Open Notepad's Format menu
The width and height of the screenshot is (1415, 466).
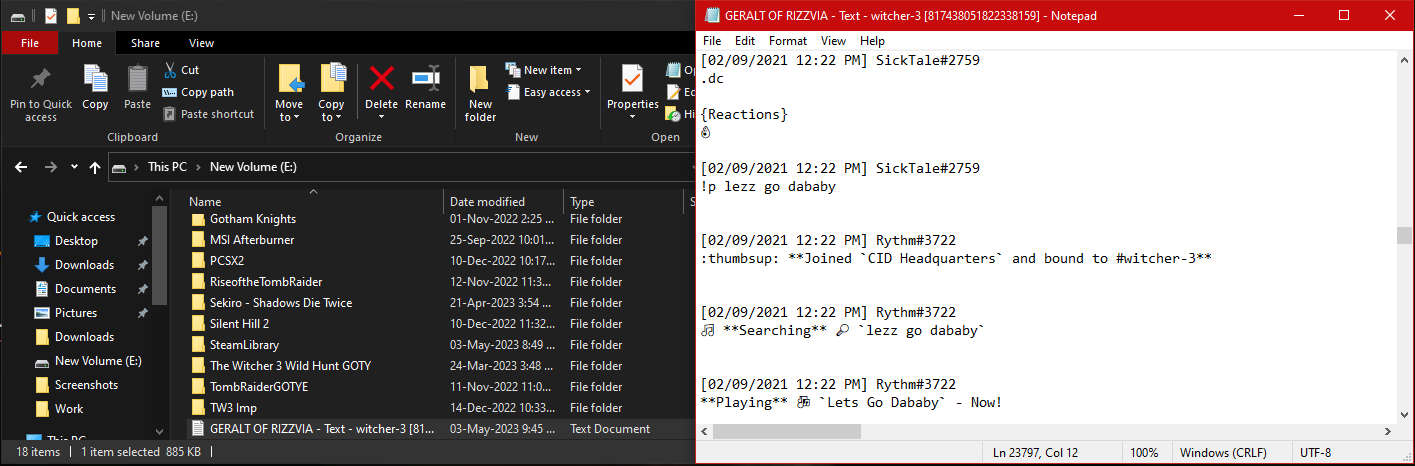tap(788, 41)
